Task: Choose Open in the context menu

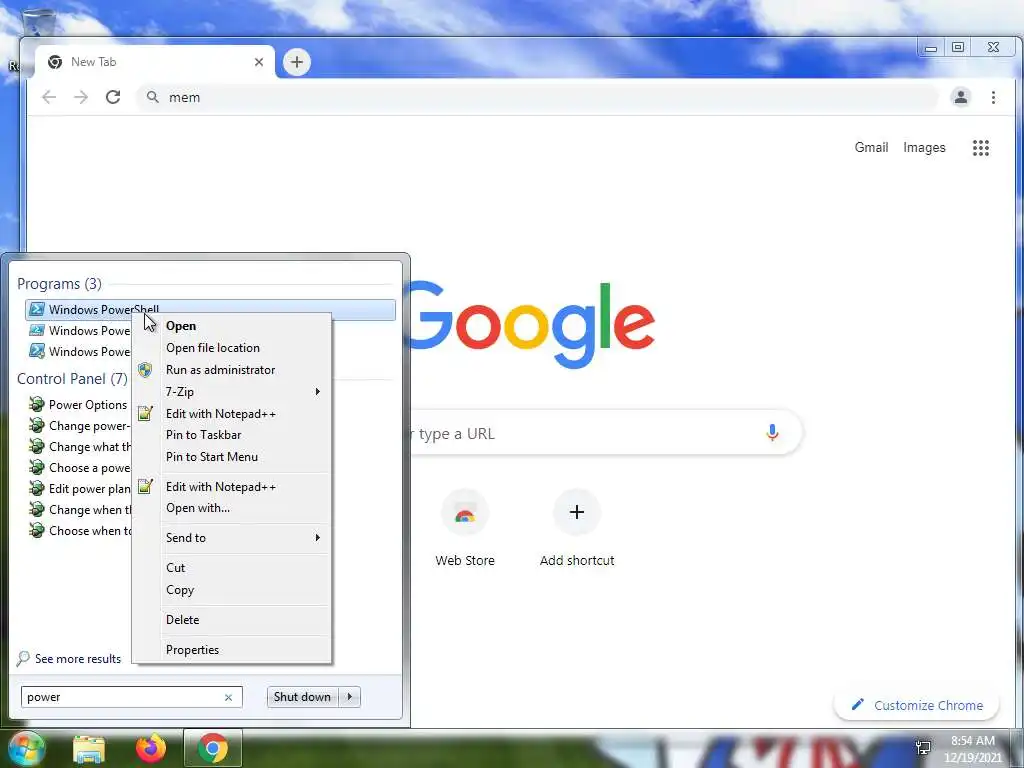Action: pyautogui.click(x=232, y=326)
